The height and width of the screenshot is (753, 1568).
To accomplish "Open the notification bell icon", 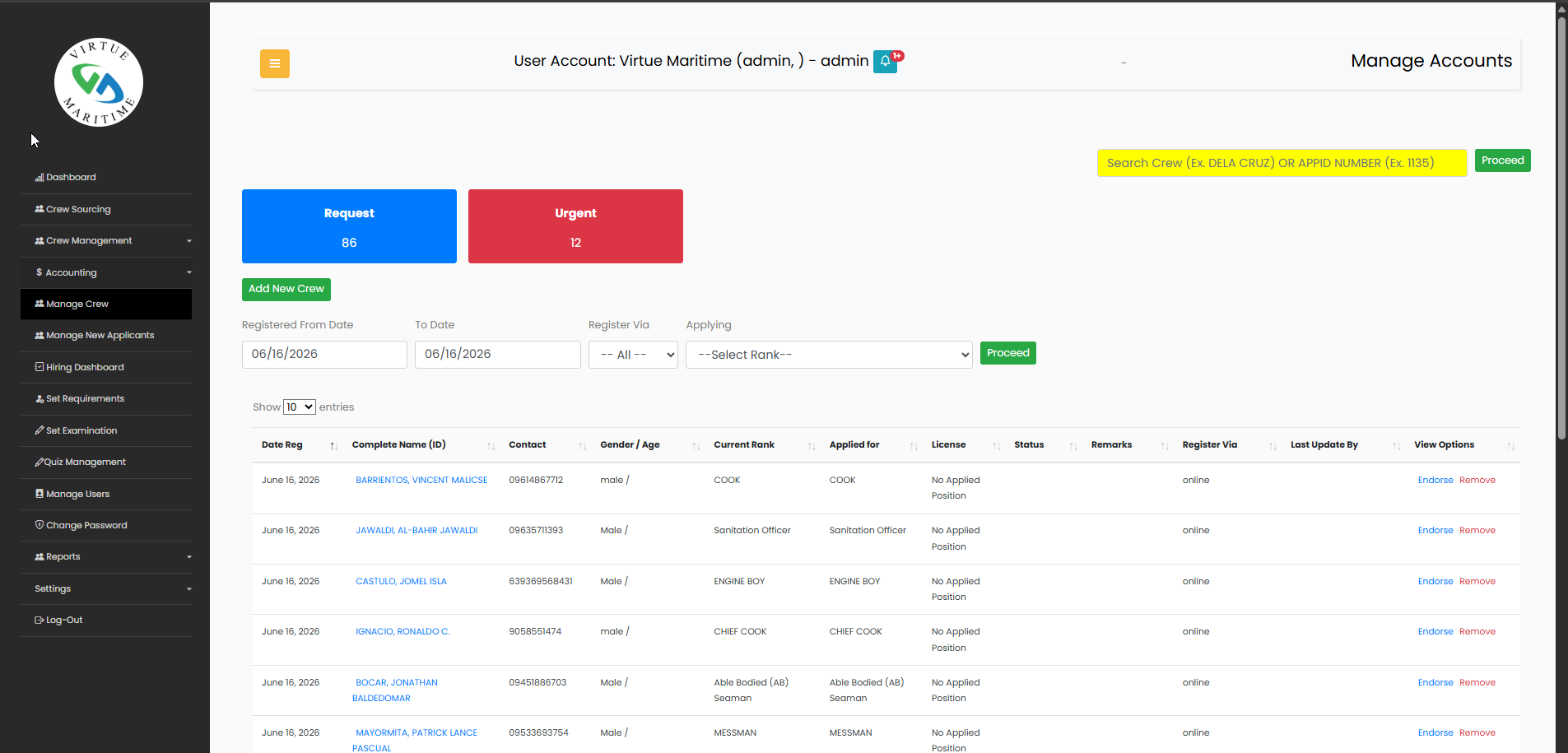I will pyautogui.click(x=885, y=61).
